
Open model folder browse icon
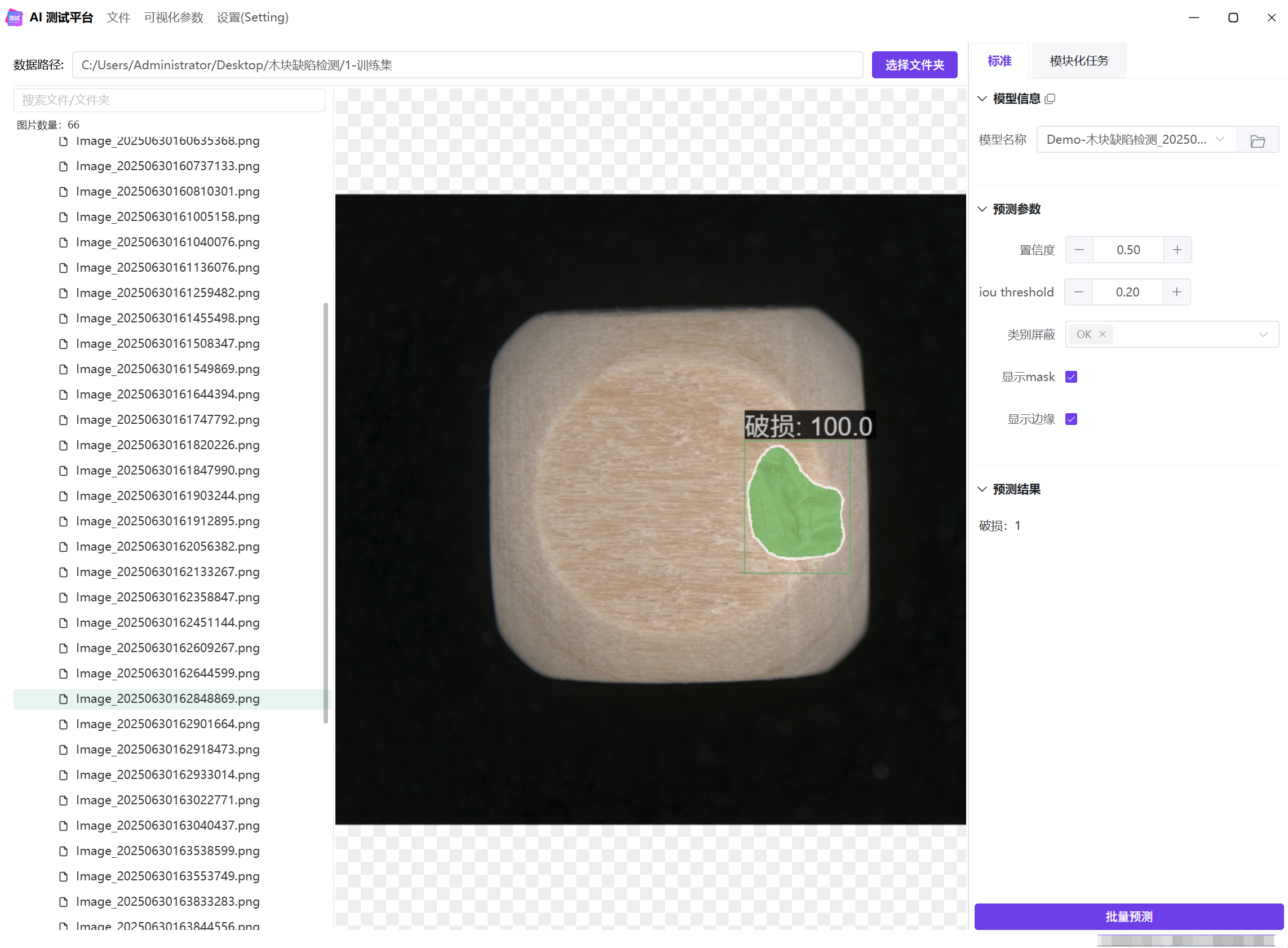point(1257,140)
